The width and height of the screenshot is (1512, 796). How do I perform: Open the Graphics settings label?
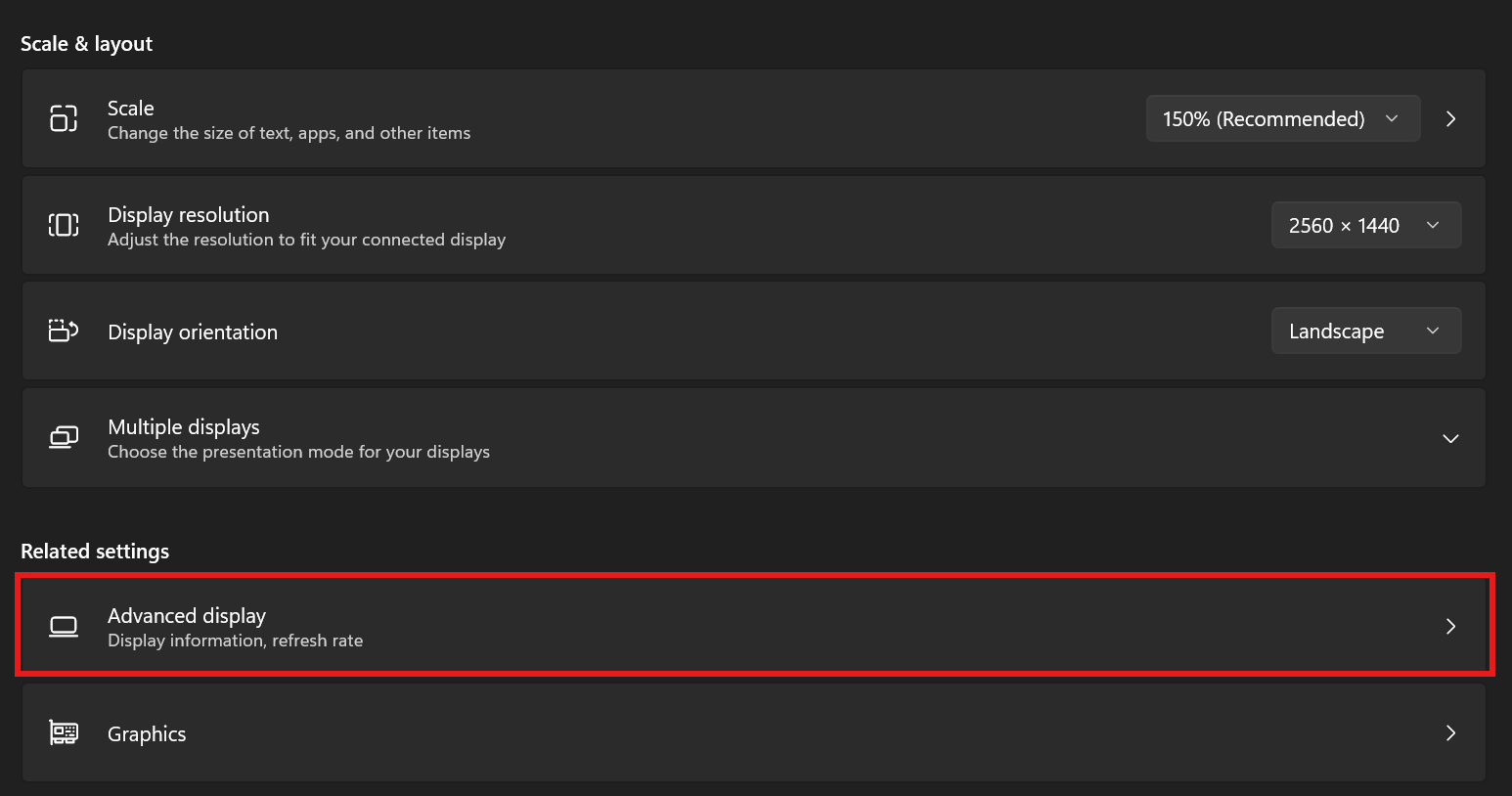[147, 734]
